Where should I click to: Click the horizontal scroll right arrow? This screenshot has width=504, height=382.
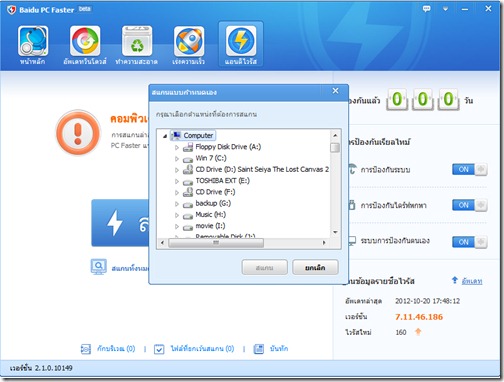point(324,243)
